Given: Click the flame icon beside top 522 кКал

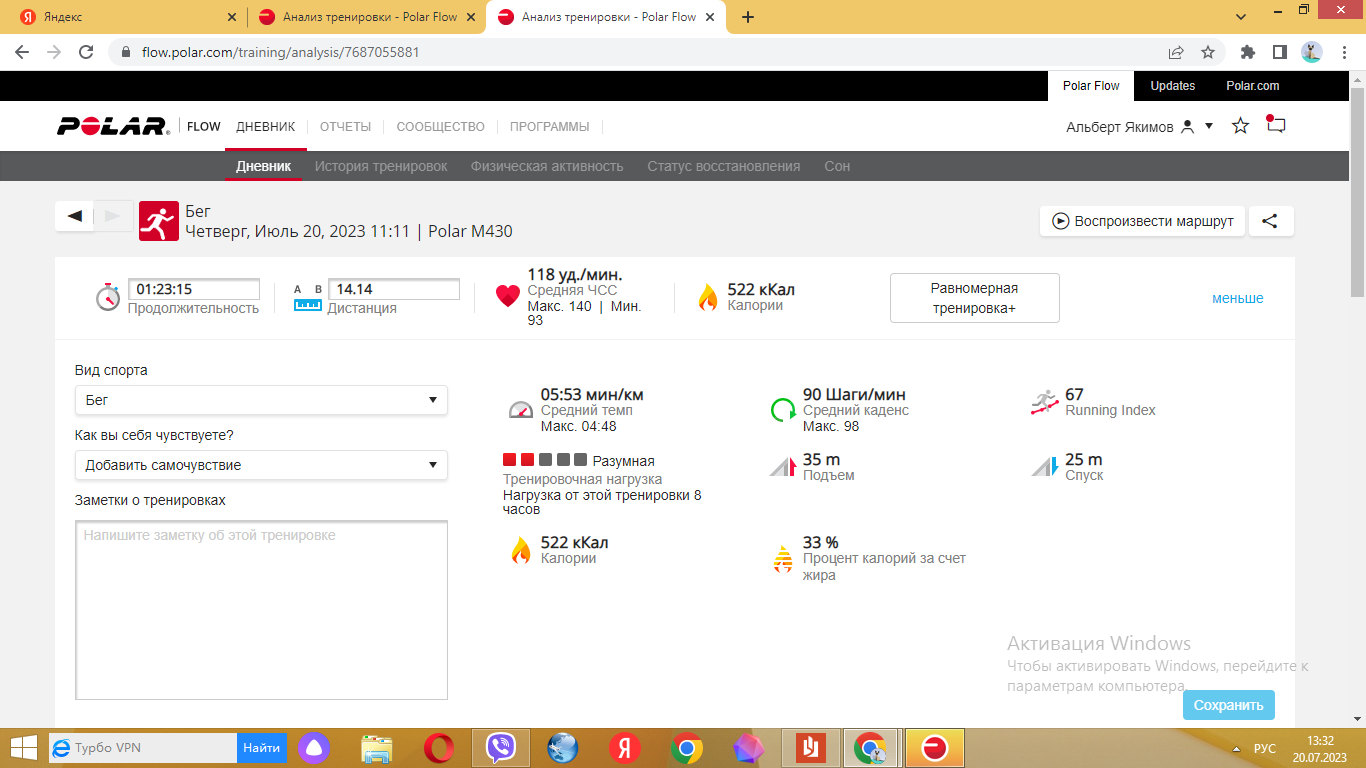Looking at the screenshot, I should click(x=708, y=297).
